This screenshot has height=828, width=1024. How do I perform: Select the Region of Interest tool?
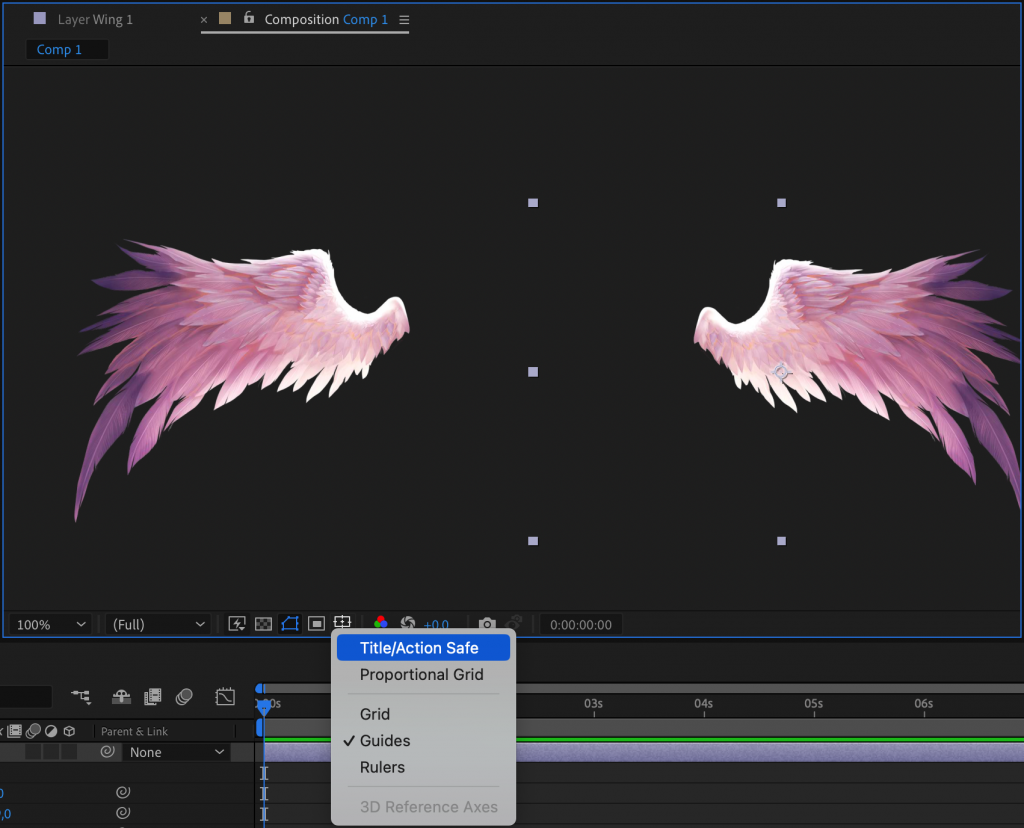tap(315, 624)
